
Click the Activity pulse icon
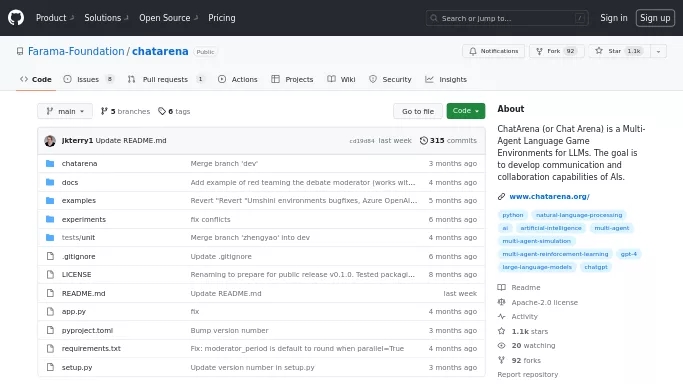[x=502, y=317]
